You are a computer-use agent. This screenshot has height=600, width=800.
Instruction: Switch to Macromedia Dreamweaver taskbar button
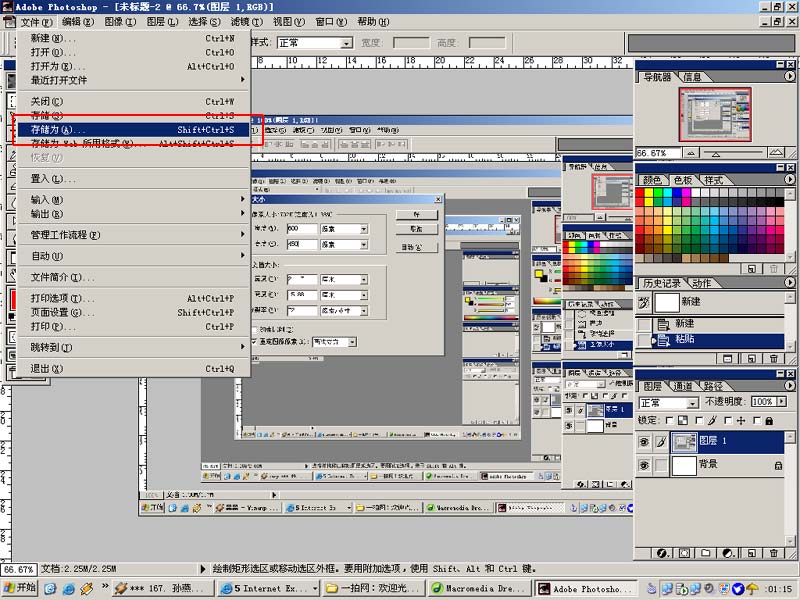click(x=480, y=588)
